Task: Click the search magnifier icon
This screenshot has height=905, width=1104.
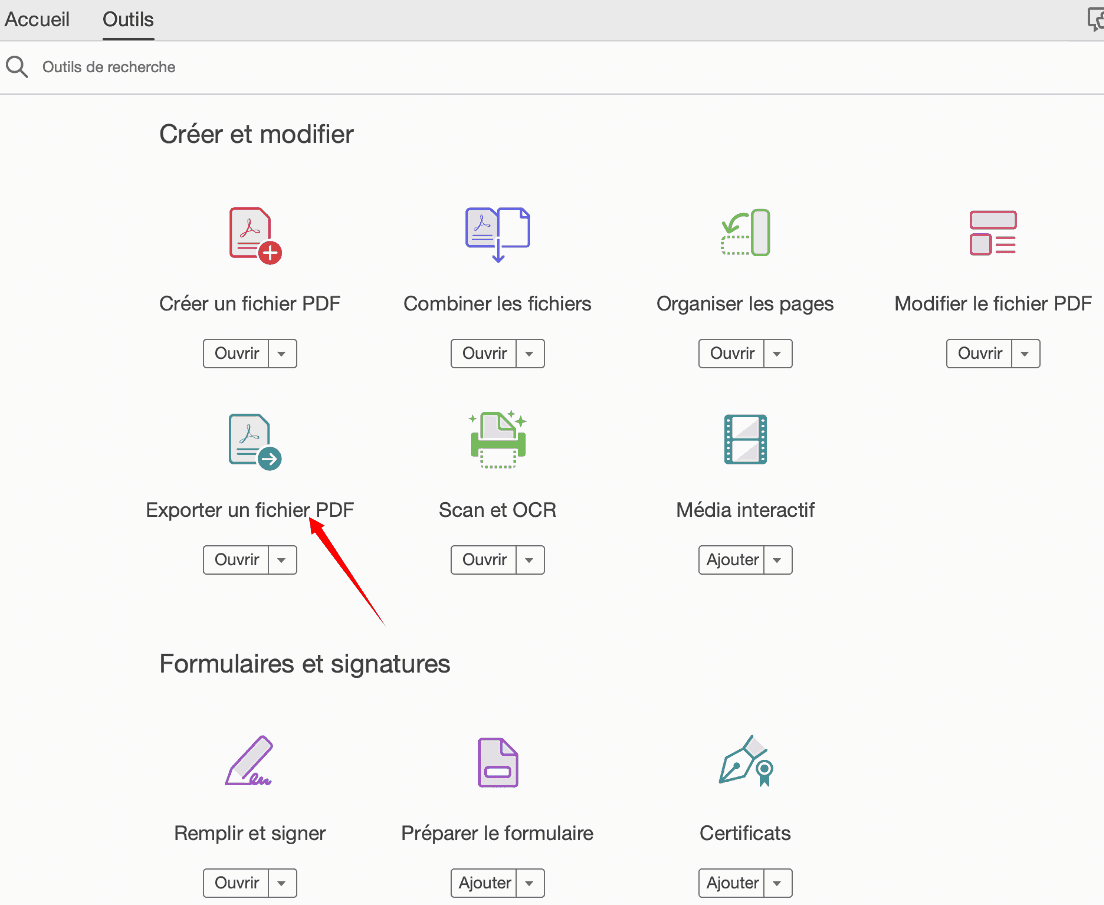Action: (x=17, y=67)
